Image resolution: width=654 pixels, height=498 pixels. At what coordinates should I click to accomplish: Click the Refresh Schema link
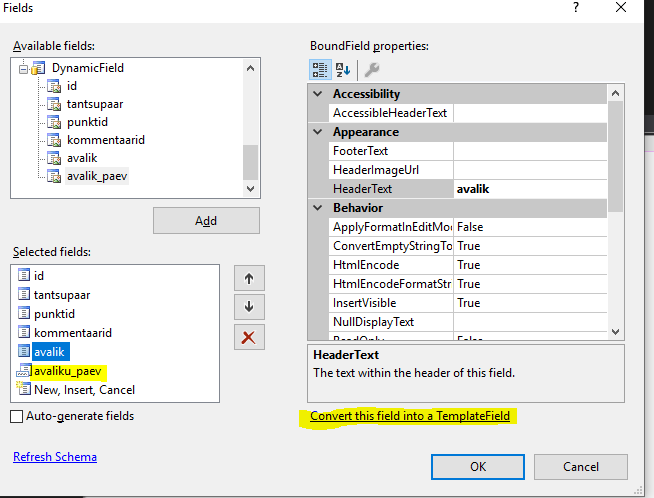pyautogui.click(x=55, y=457)
